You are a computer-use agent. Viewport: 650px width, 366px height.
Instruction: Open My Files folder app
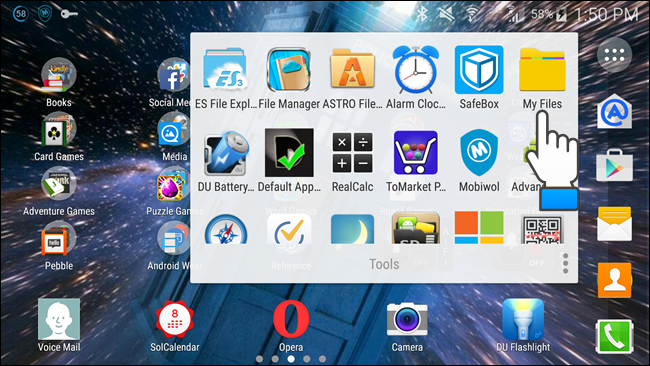[x=542, y=70]
